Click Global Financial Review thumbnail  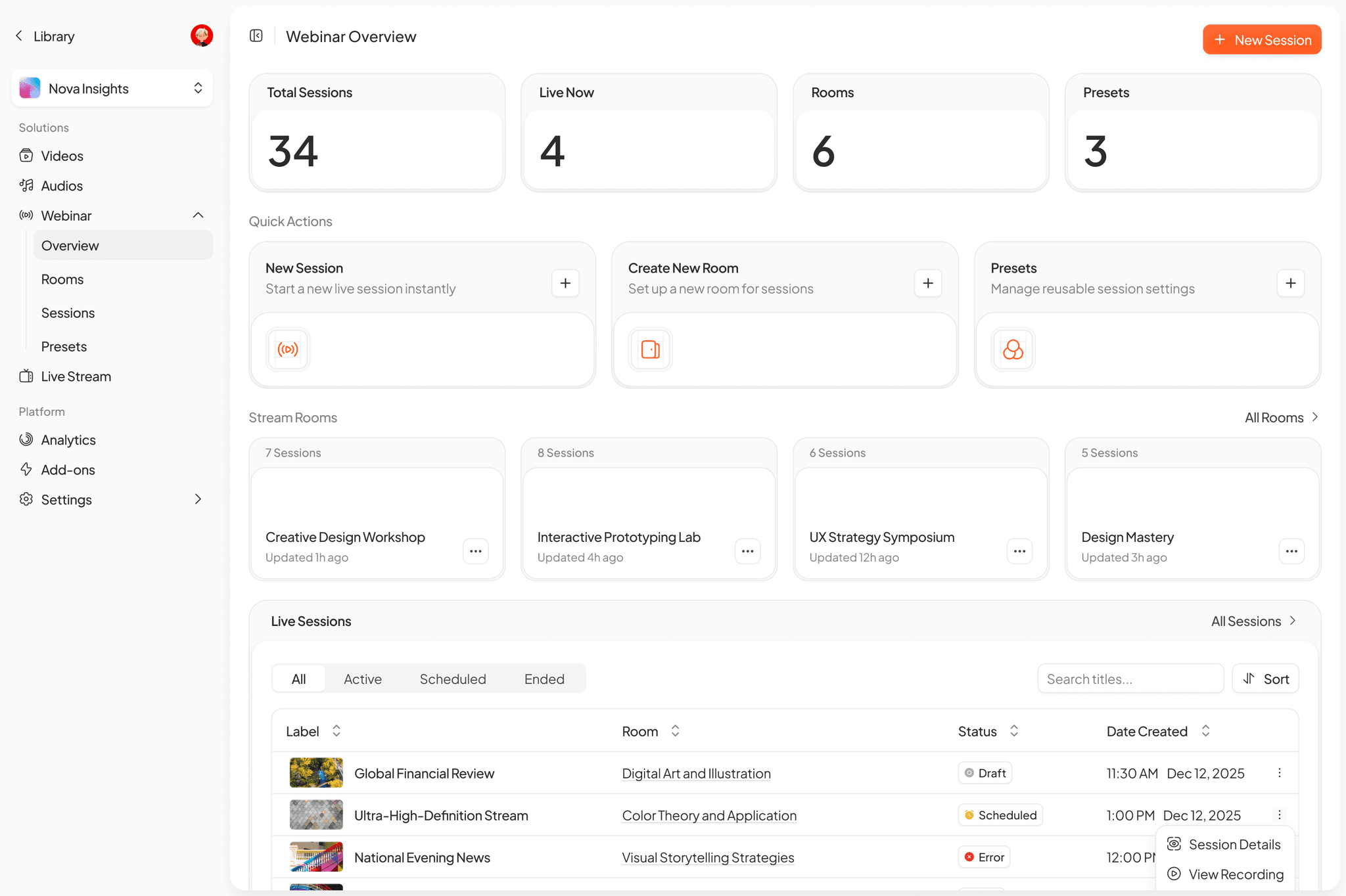[316, 773]
